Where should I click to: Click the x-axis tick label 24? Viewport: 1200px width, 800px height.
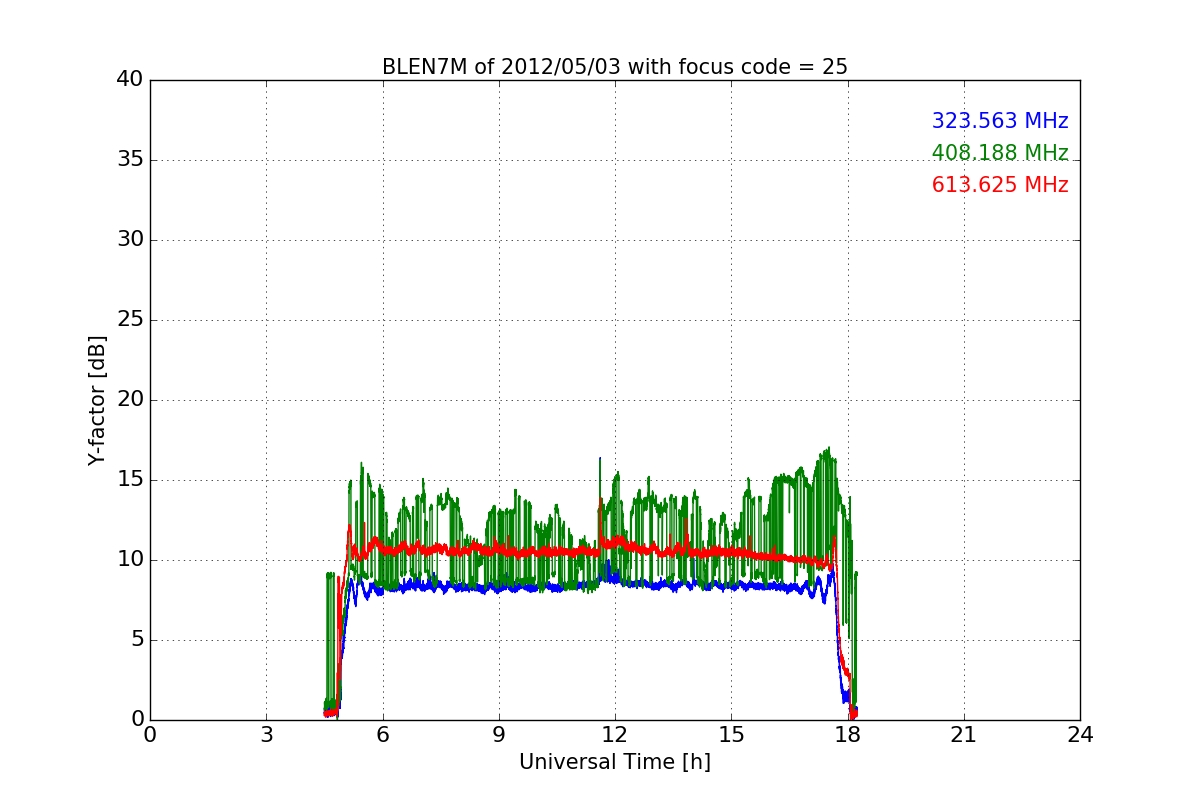[1080, 735]
